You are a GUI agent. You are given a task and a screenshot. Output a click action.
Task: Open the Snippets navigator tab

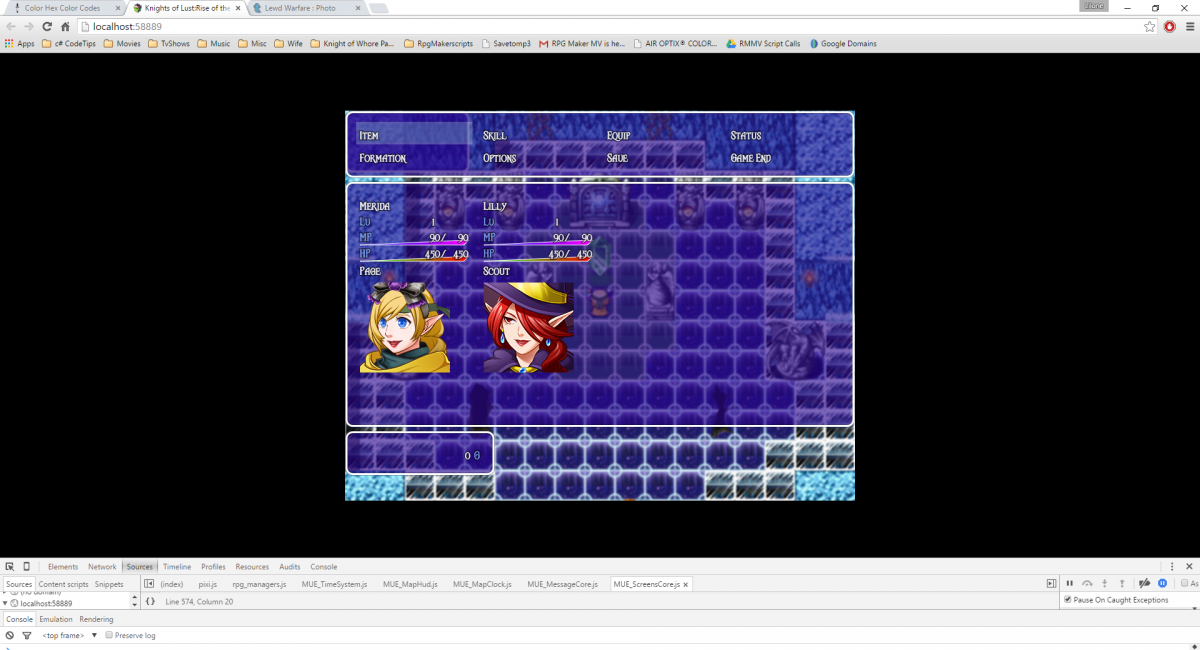pyautogui.click(x=109, y=584)
